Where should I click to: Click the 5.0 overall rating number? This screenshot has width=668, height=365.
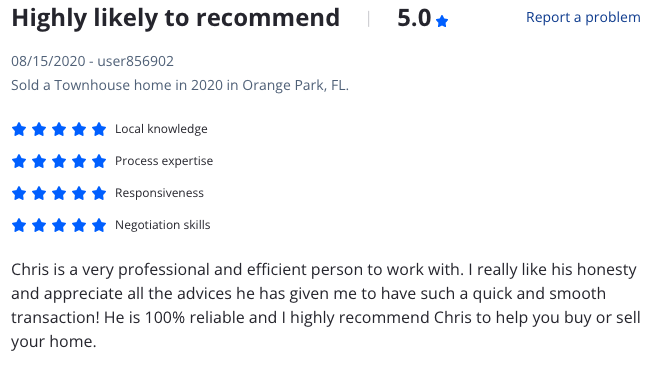coord(414,18)
